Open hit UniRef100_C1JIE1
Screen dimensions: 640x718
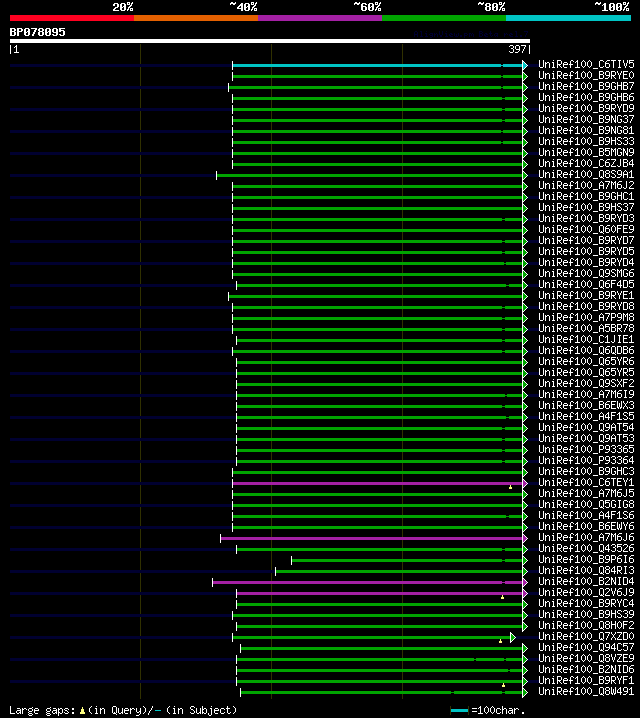coord(586,339)
